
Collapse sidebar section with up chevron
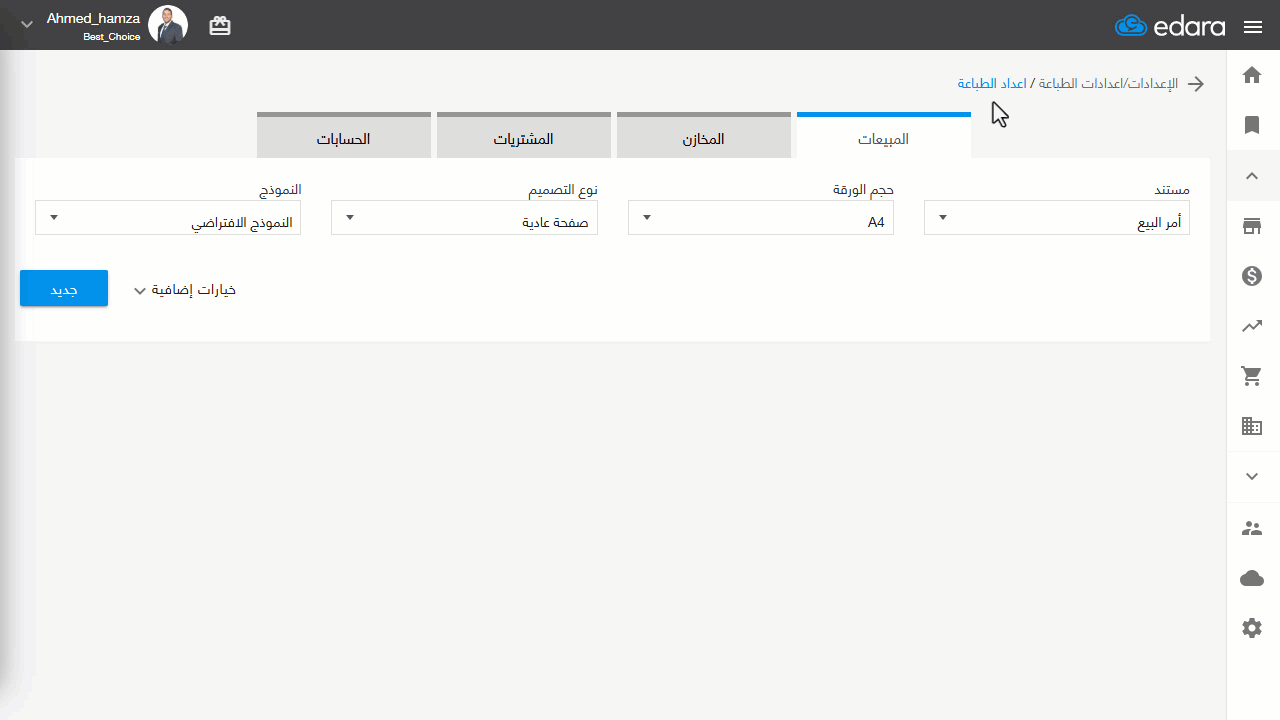pyautogui.click(x=1252, y=176)
